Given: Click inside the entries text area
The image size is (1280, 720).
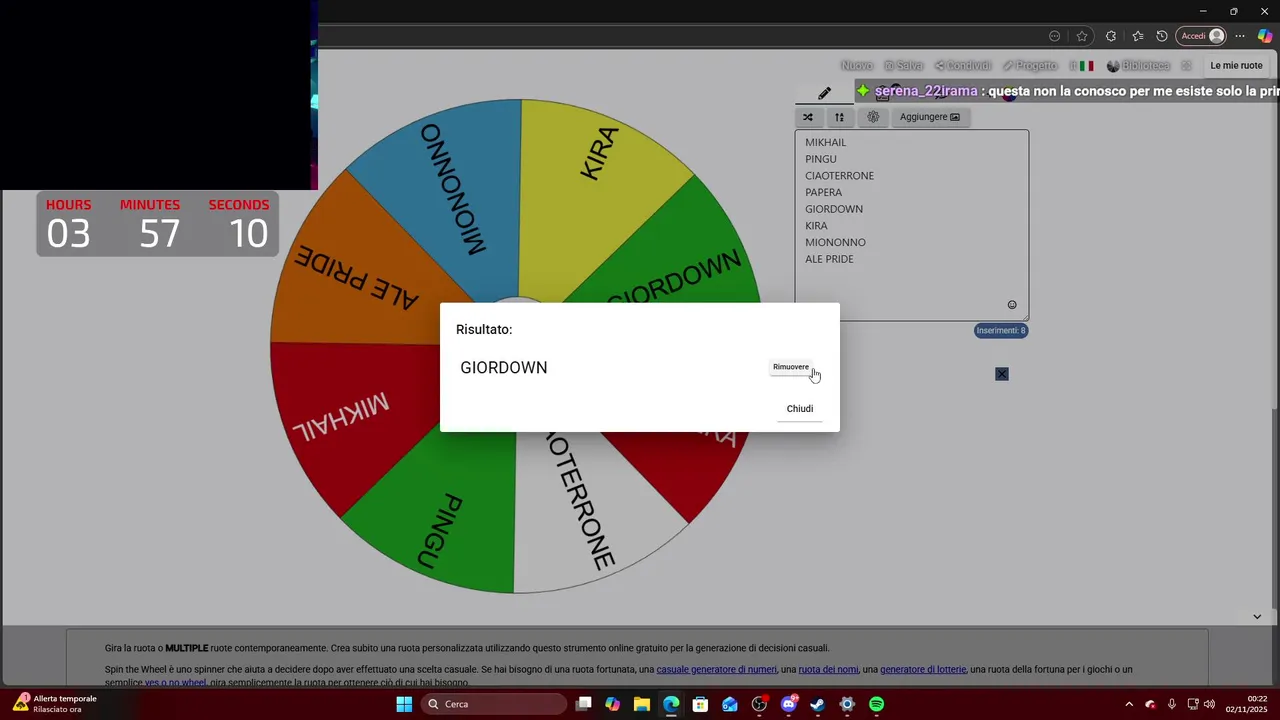Looking at the screenshot, I should (x=912, y=225).
